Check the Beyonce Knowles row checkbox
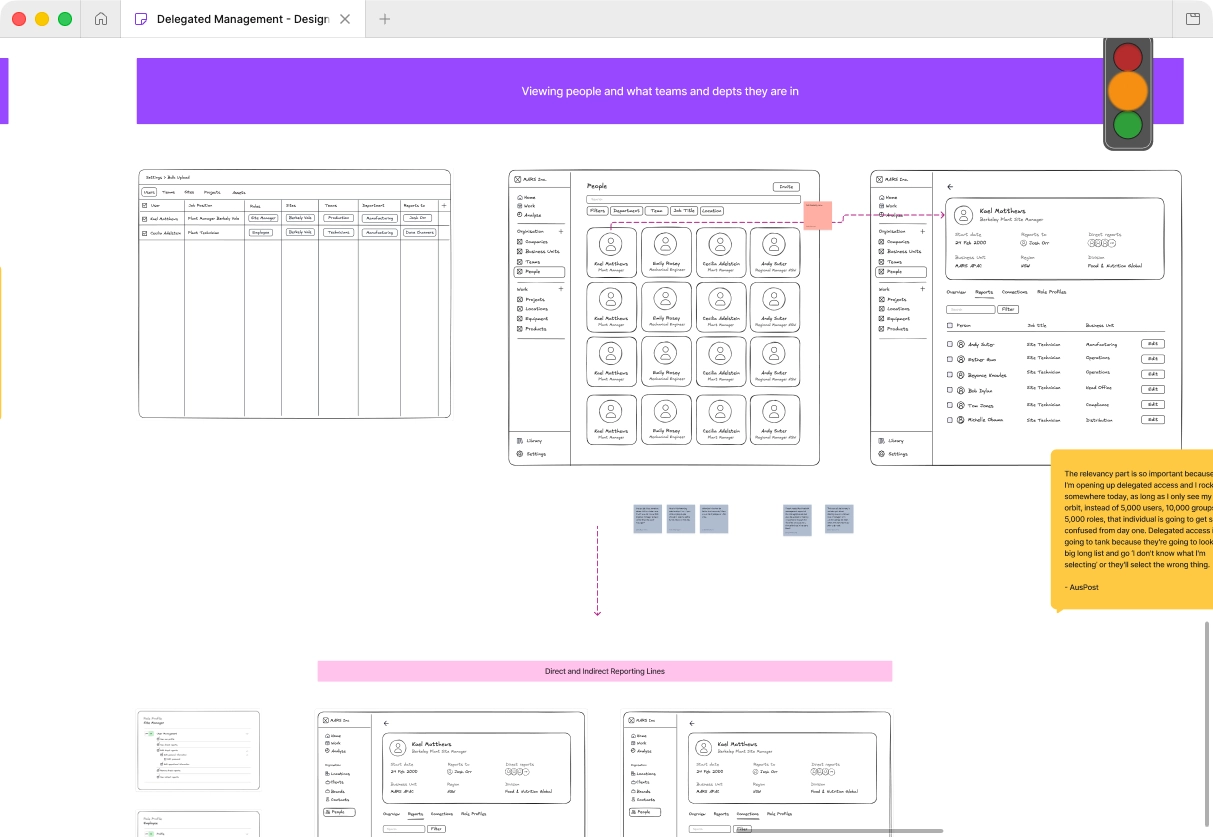Screen dimensions: 1213x837 tap(950, 375)
